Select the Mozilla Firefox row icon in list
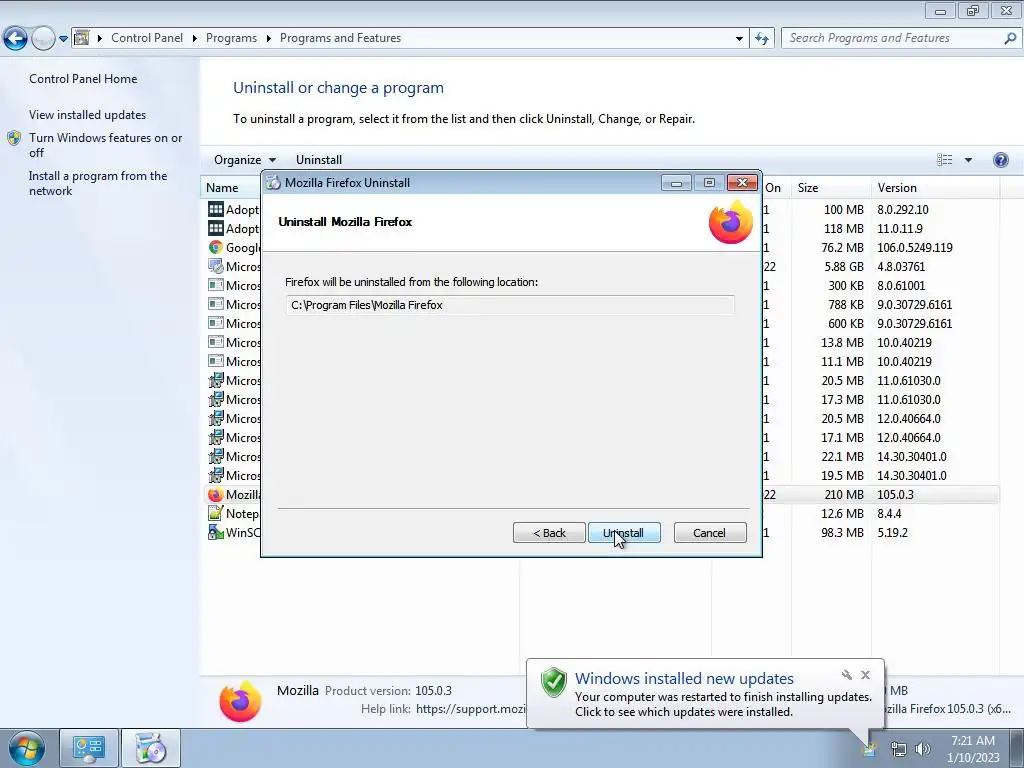This screenshot has height=768, width=1024. coord(216,494)
